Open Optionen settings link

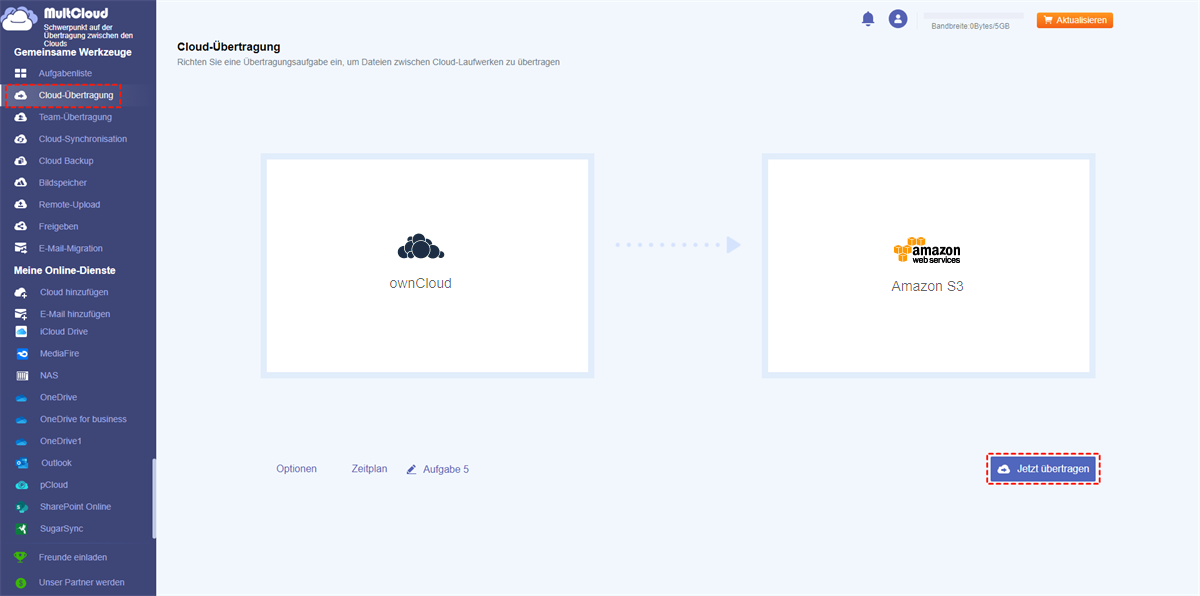(297, 469)
